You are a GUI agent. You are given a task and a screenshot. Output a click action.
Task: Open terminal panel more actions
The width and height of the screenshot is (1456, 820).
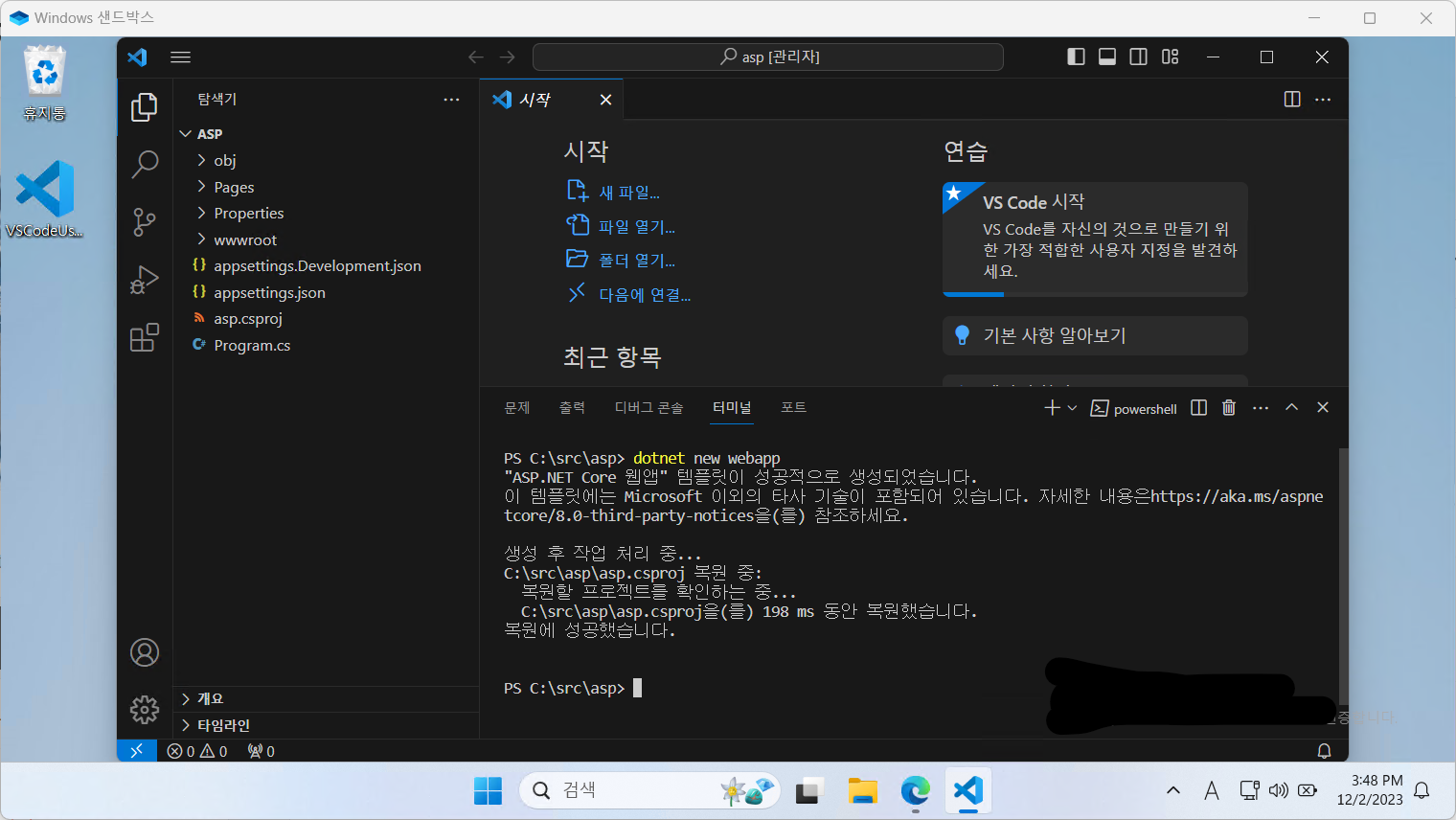click(x=1261, y=407)
